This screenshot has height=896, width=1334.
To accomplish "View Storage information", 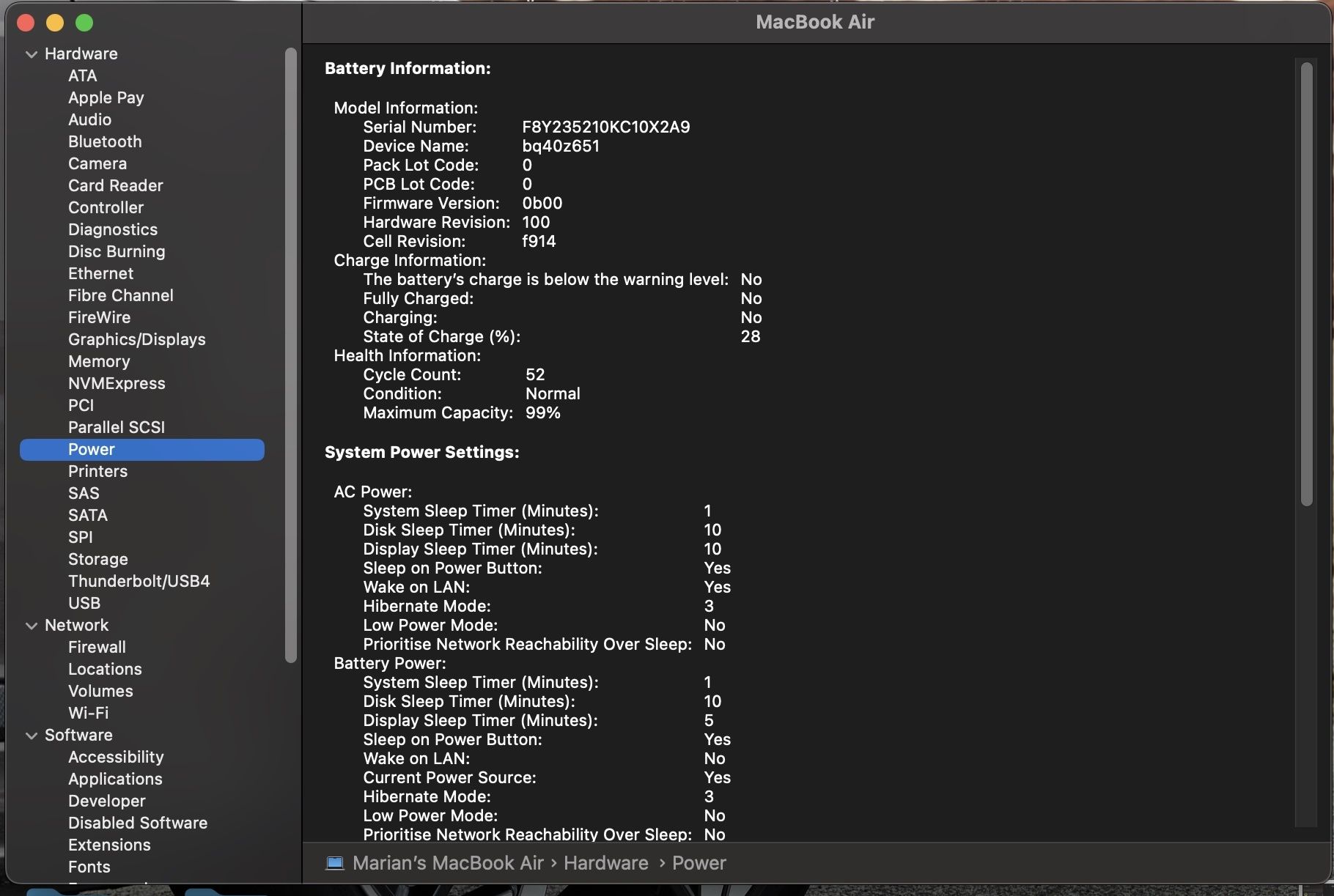I will (97, 559).
